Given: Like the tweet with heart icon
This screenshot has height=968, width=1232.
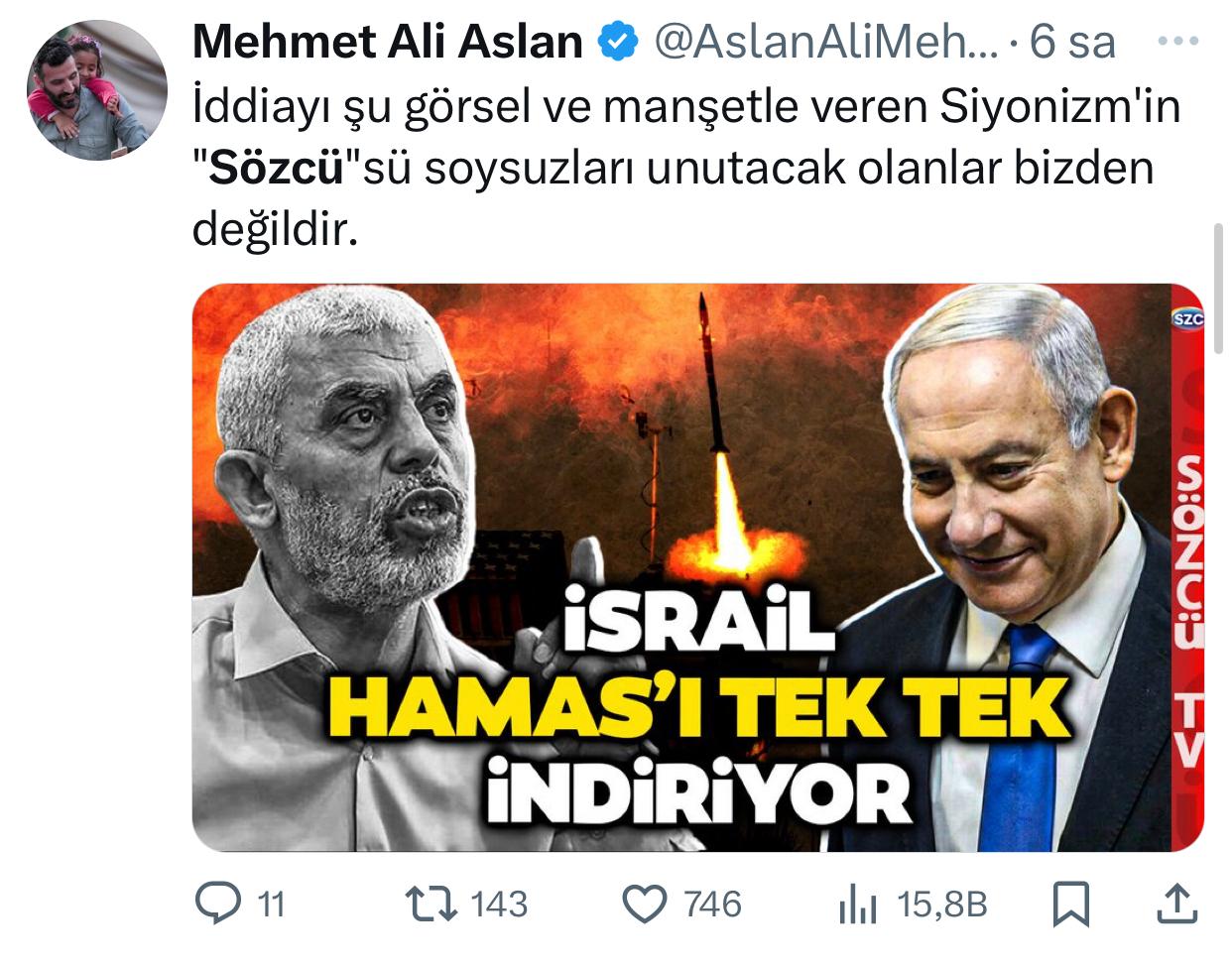Looking at the screenshot, I should pos(645,904).
